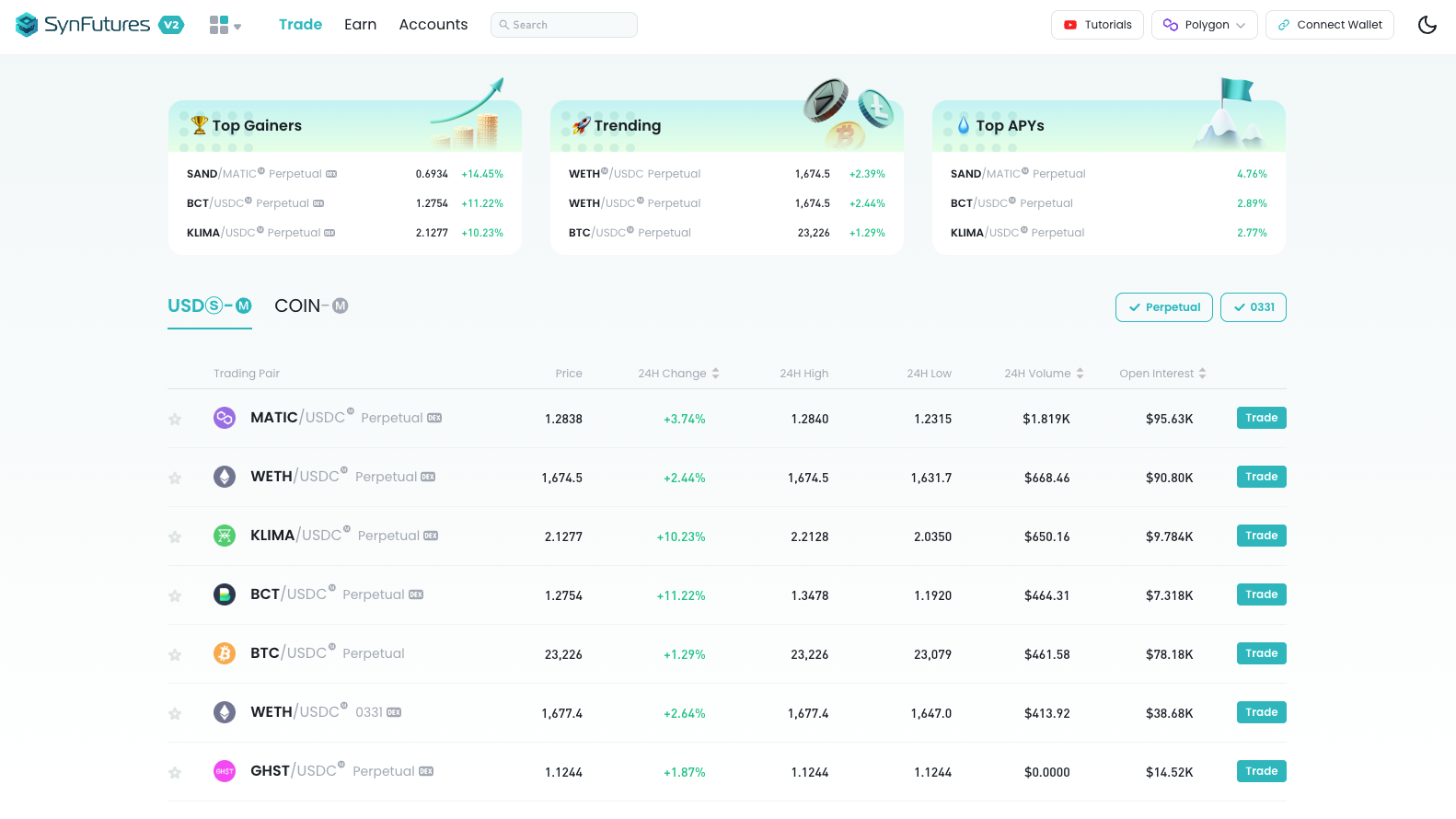Screen dimensions: 1456x819
Task: Open the Tutorials link
Action: click(1097, 25)
